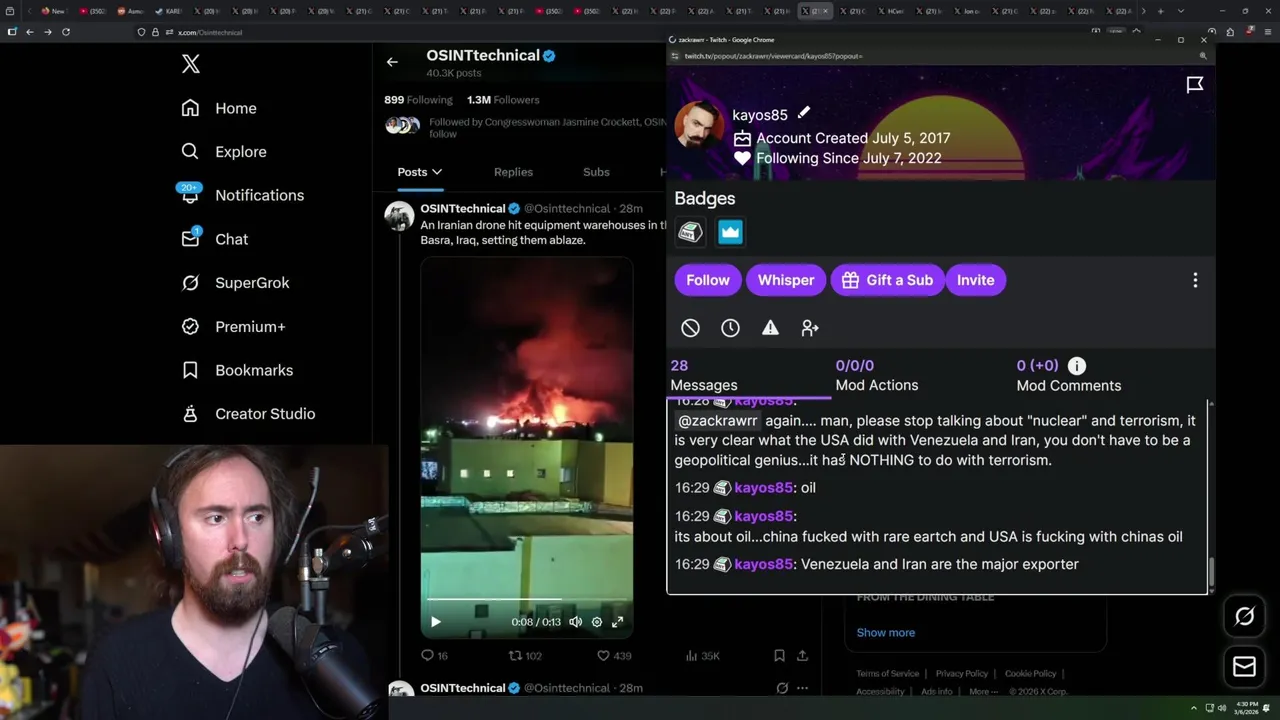Switch to the Replies tab

[x=513, y=172]
